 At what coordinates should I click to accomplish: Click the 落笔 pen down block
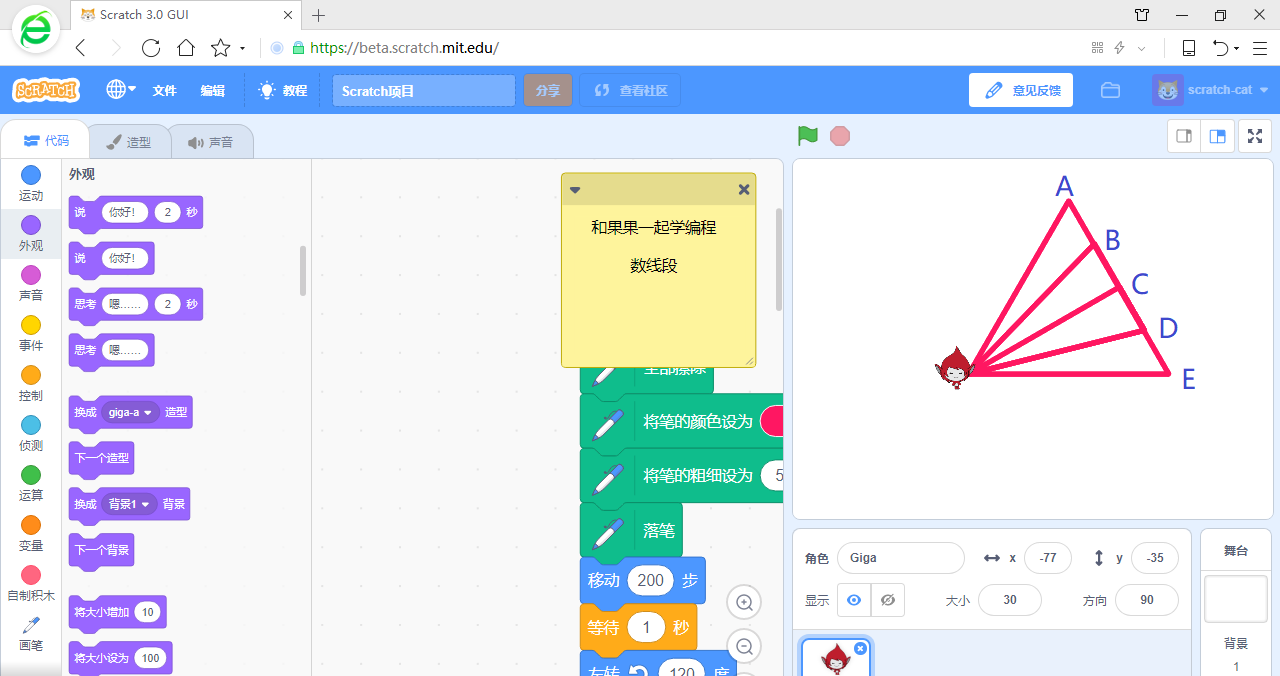pyautogui.click(x=631, y=531)
